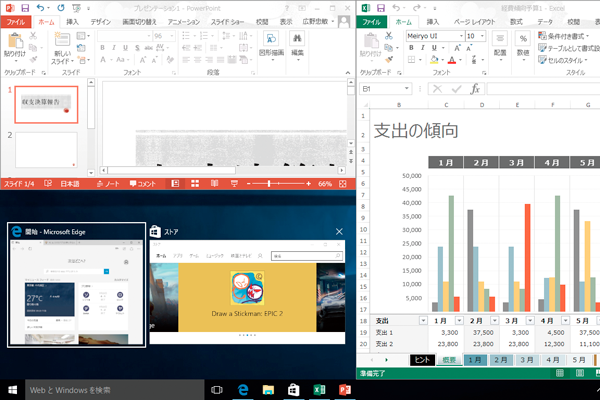Click Font Color red A in Excel
Viewport: 600px width, 400px height.
click(452, 60)
